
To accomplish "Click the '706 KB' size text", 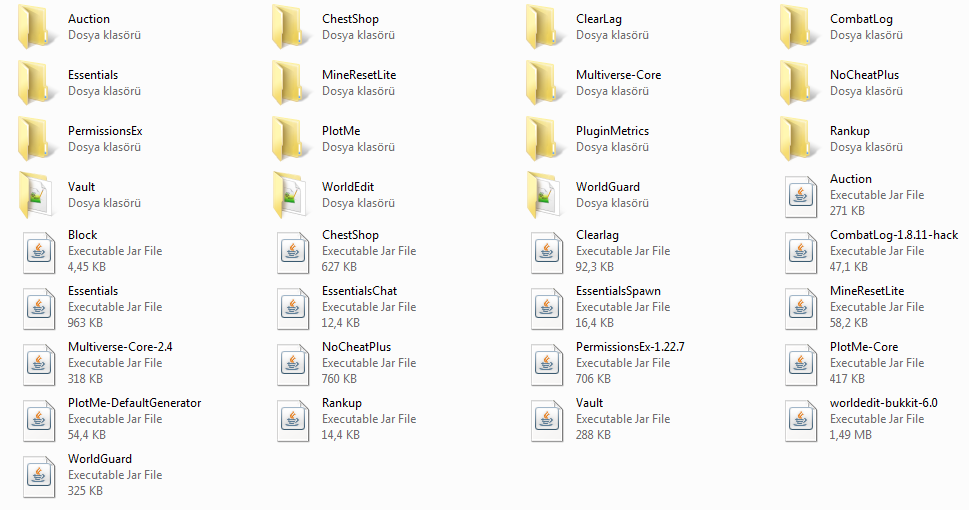I will coord(593,379).
